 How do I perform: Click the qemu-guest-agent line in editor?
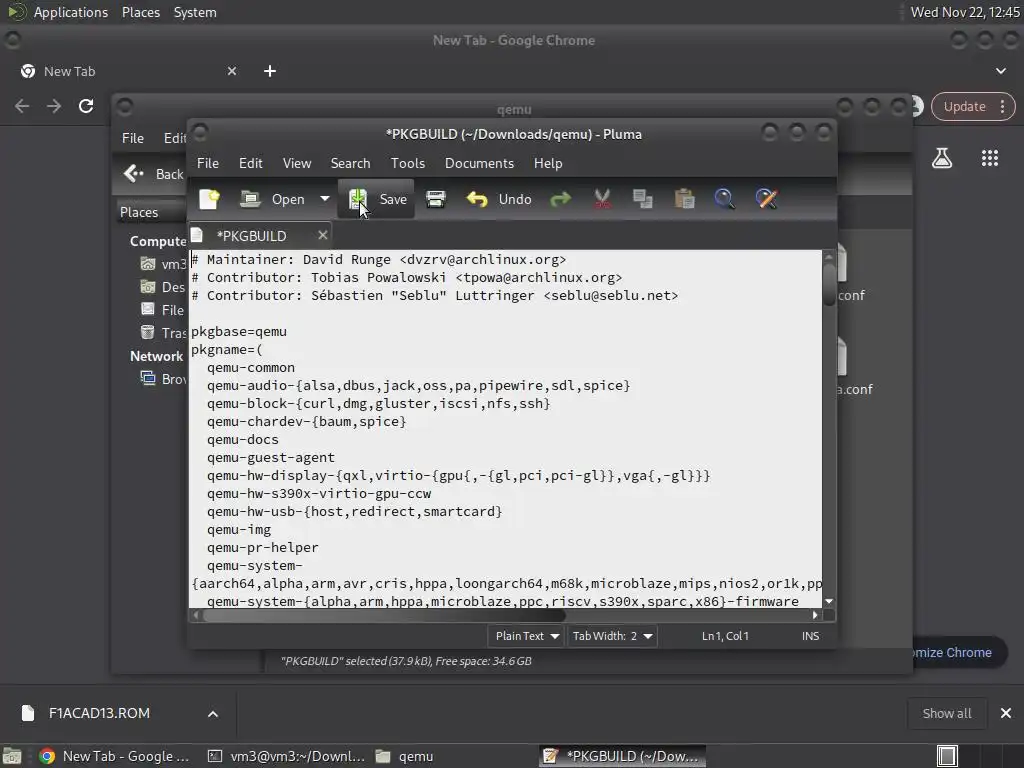coord(270,458)
